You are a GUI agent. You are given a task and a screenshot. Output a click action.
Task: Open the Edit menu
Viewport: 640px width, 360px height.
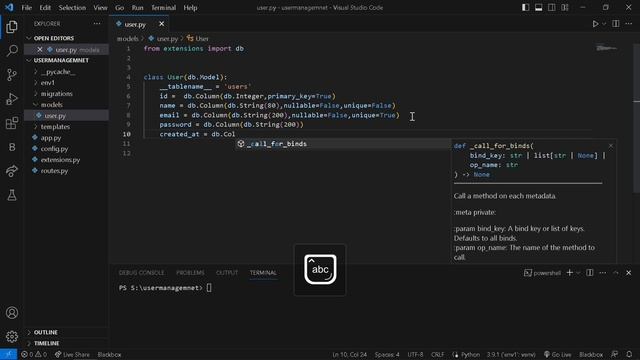point(45,8)
